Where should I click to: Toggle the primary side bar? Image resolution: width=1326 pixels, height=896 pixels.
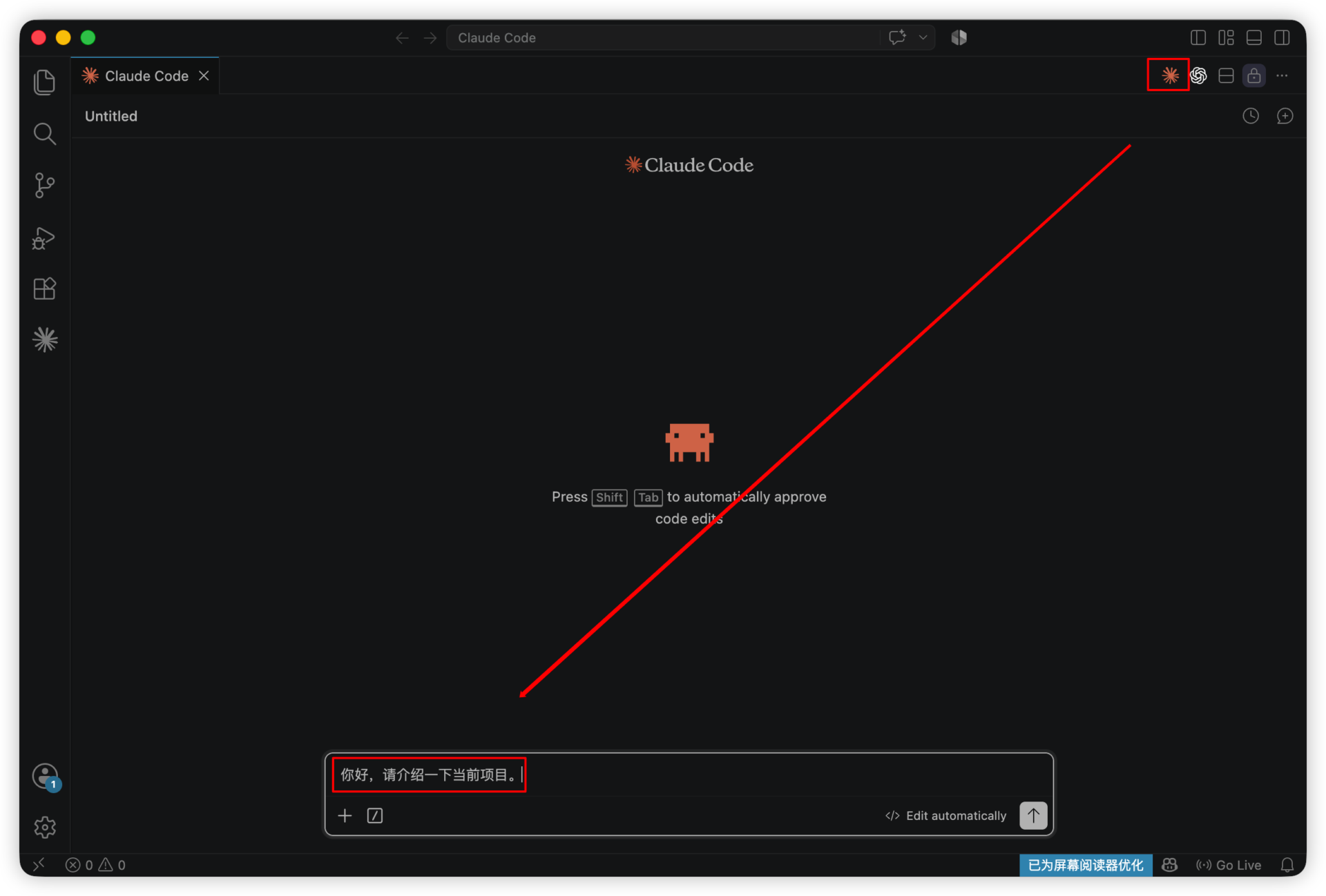[1198, 37]
